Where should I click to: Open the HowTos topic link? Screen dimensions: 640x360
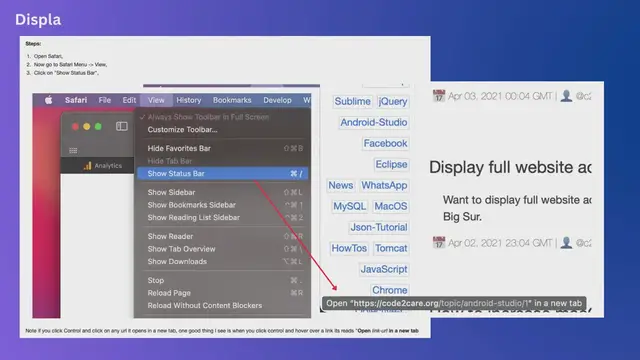click(x=349, y=248)
